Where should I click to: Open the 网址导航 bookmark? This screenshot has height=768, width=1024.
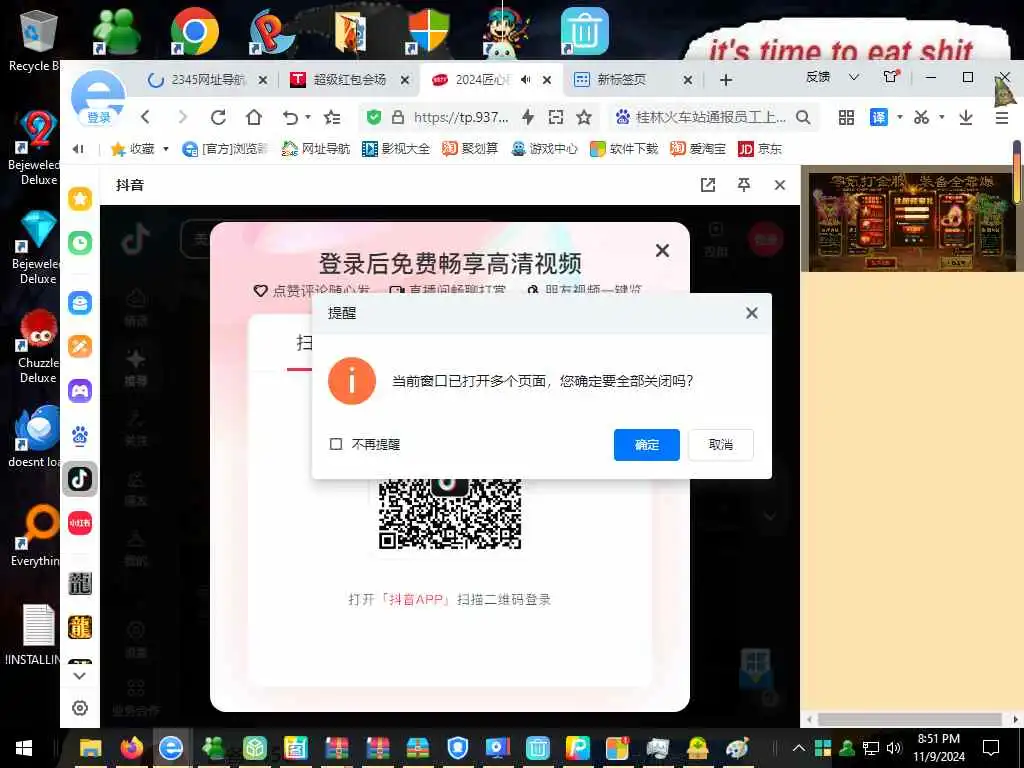pyautogui.click(x=316, y=149)
